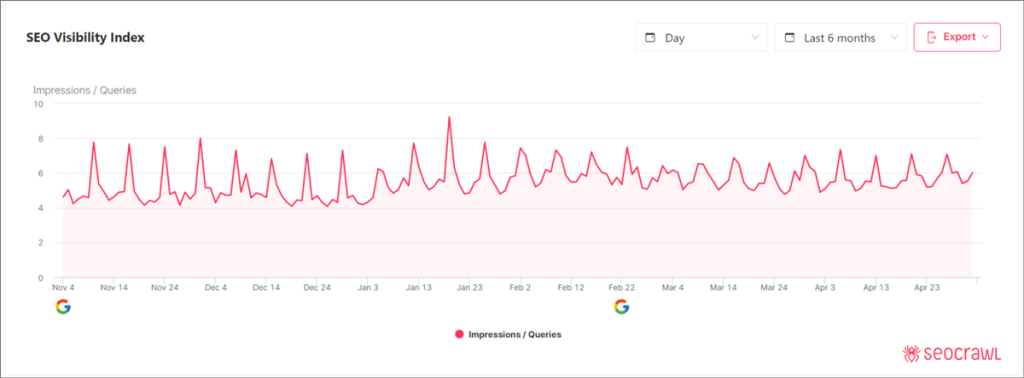Click the Apr 23 x-axis label
1024x378 pixels.
927,287
